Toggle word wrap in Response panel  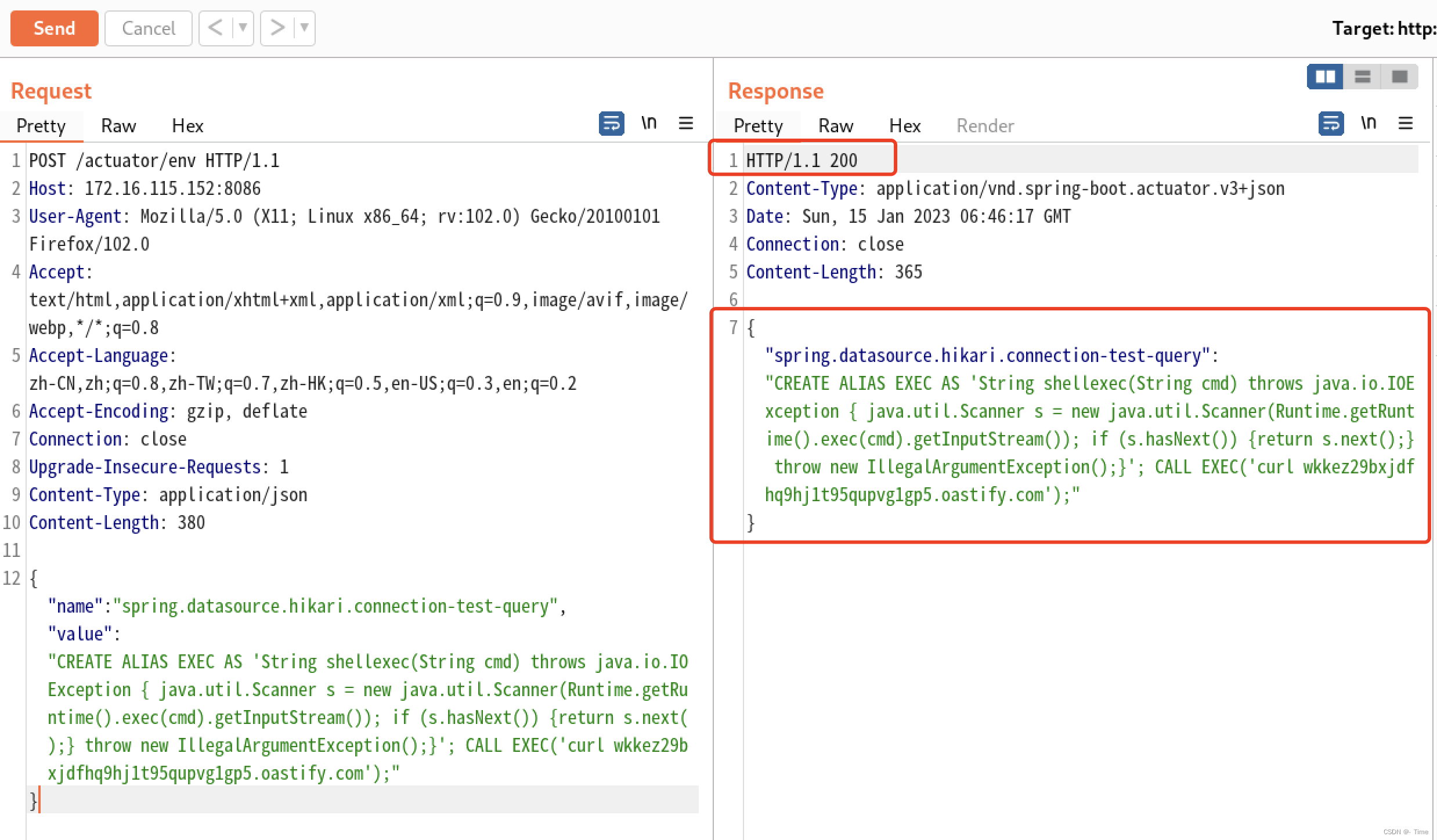pos(1331,124)
